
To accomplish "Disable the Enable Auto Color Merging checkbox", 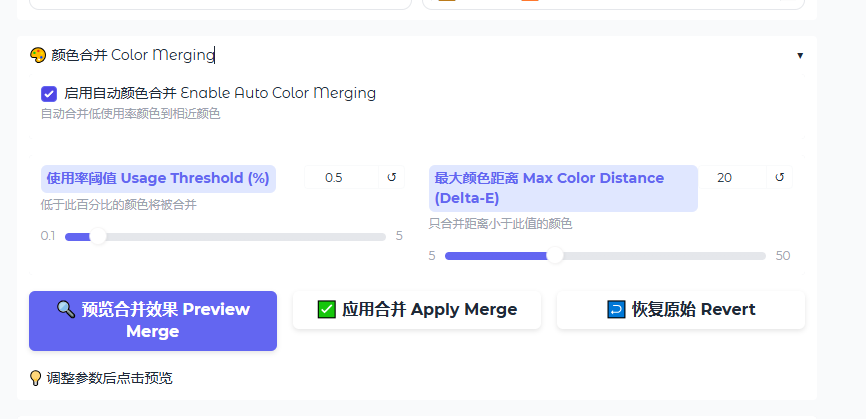I will (x=49, y=94).
